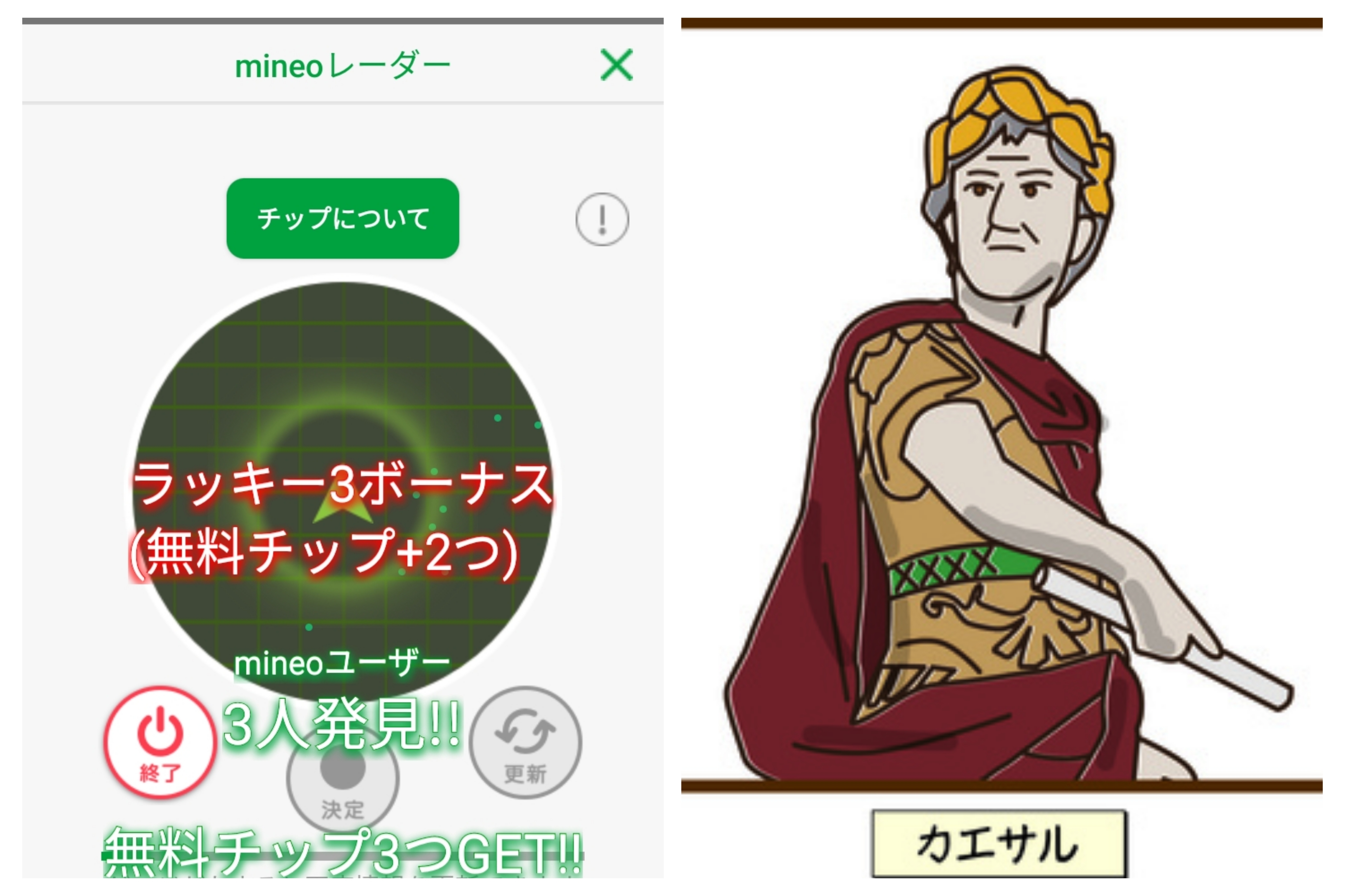The width and height of the screenshot is (1345, 896).
Task: Tap the grey 更新 refresh button
Action: click(x=525, y=742)
